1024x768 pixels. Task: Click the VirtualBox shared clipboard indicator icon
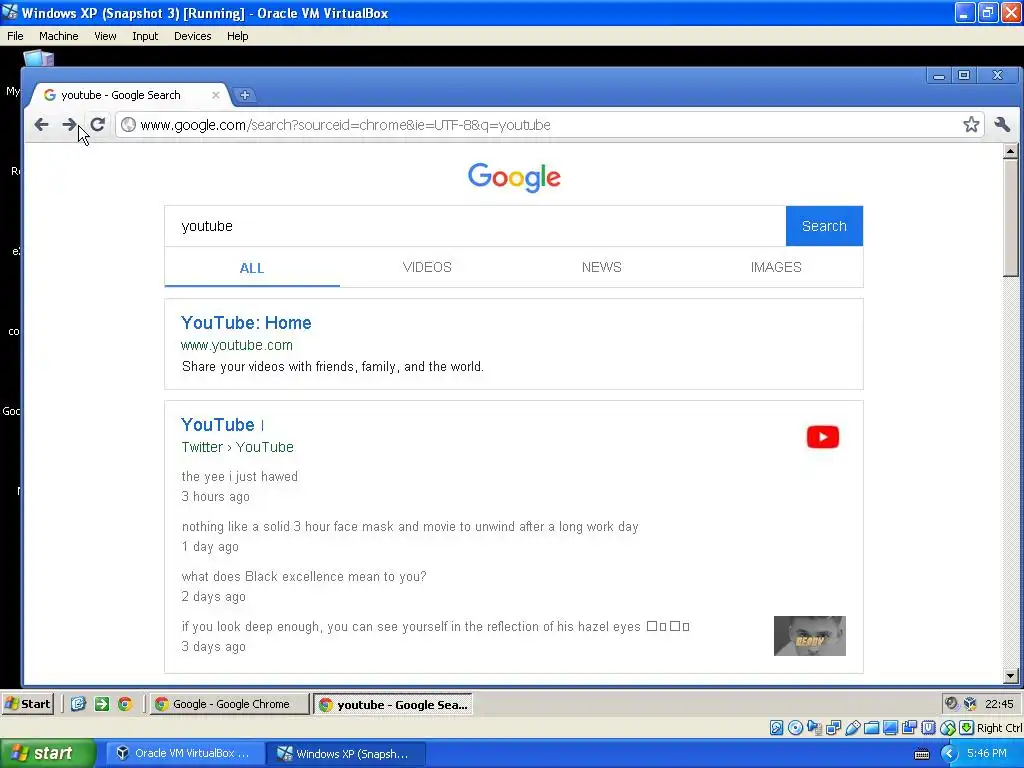coord(909,728)
